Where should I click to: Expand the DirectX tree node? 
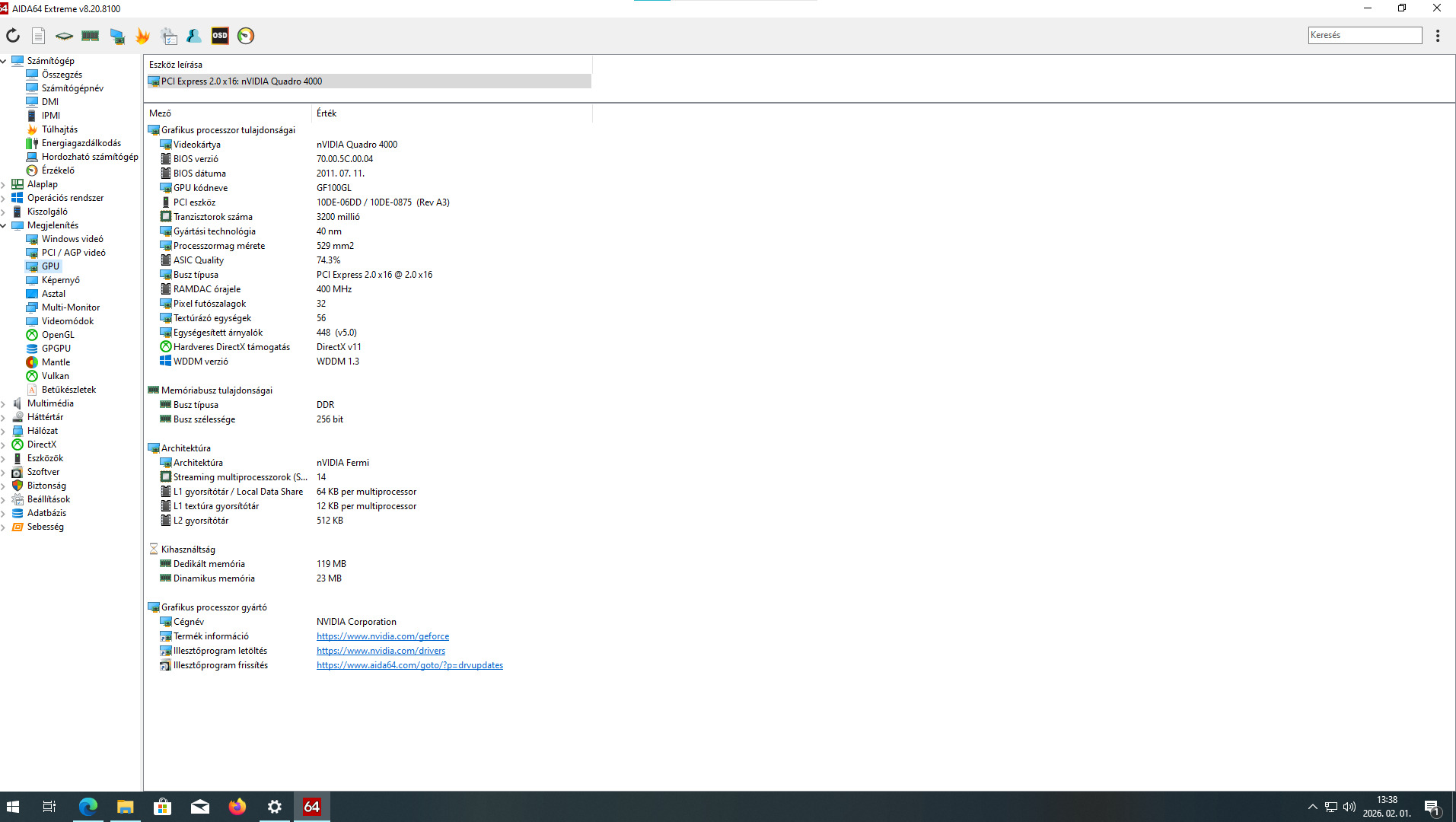tap(4, 444)
